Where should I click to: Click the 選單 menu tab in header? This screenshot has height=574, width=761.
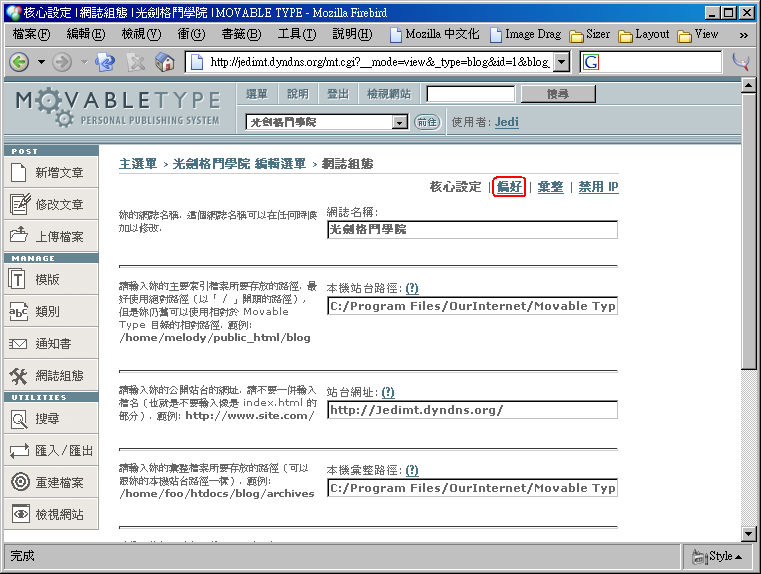click(x=257, y=94)
